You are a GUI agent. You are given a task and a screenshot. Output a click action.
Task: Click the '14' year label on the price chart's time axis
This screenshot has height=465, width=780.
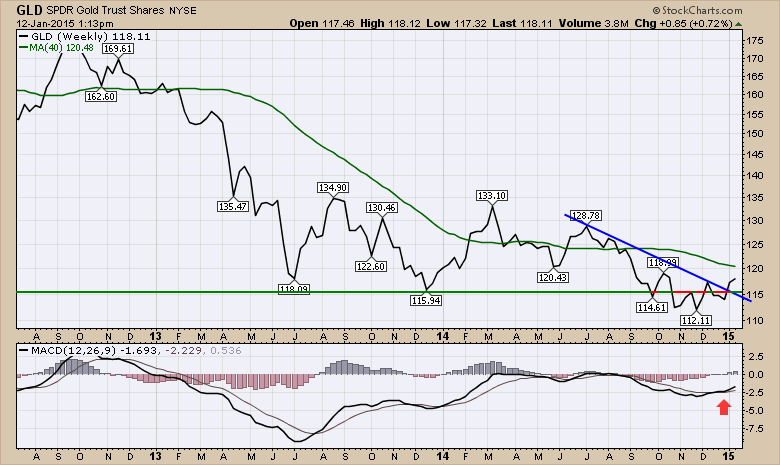tap(443, 336)
